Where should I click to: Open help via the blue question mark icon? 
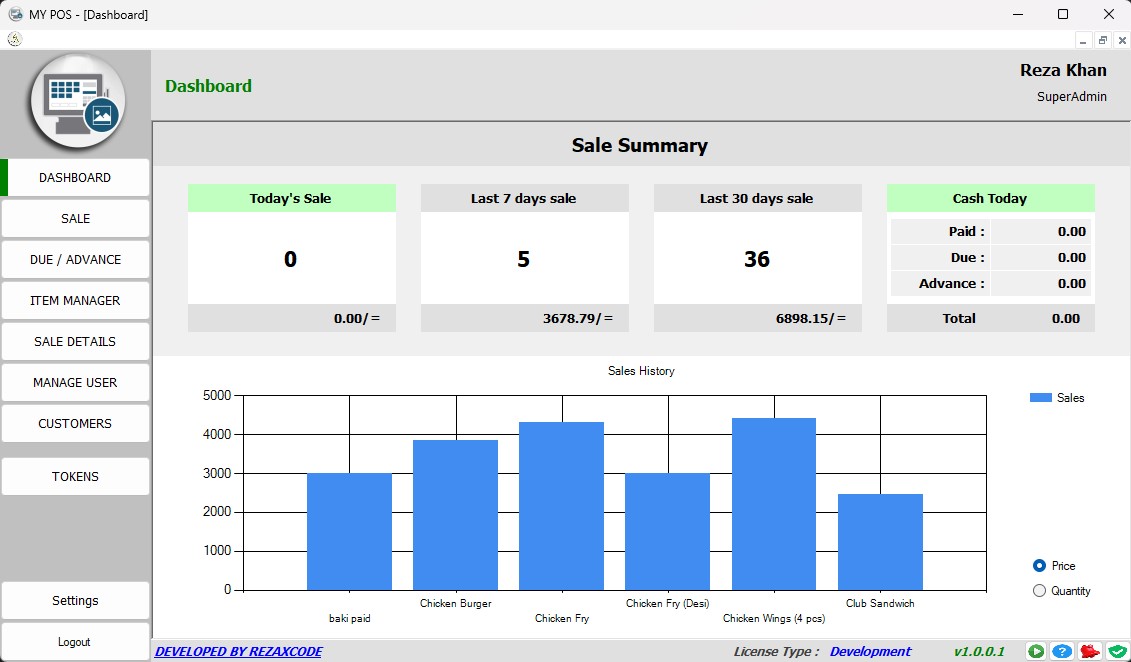pyautogui.click(x=1063, y=651)
